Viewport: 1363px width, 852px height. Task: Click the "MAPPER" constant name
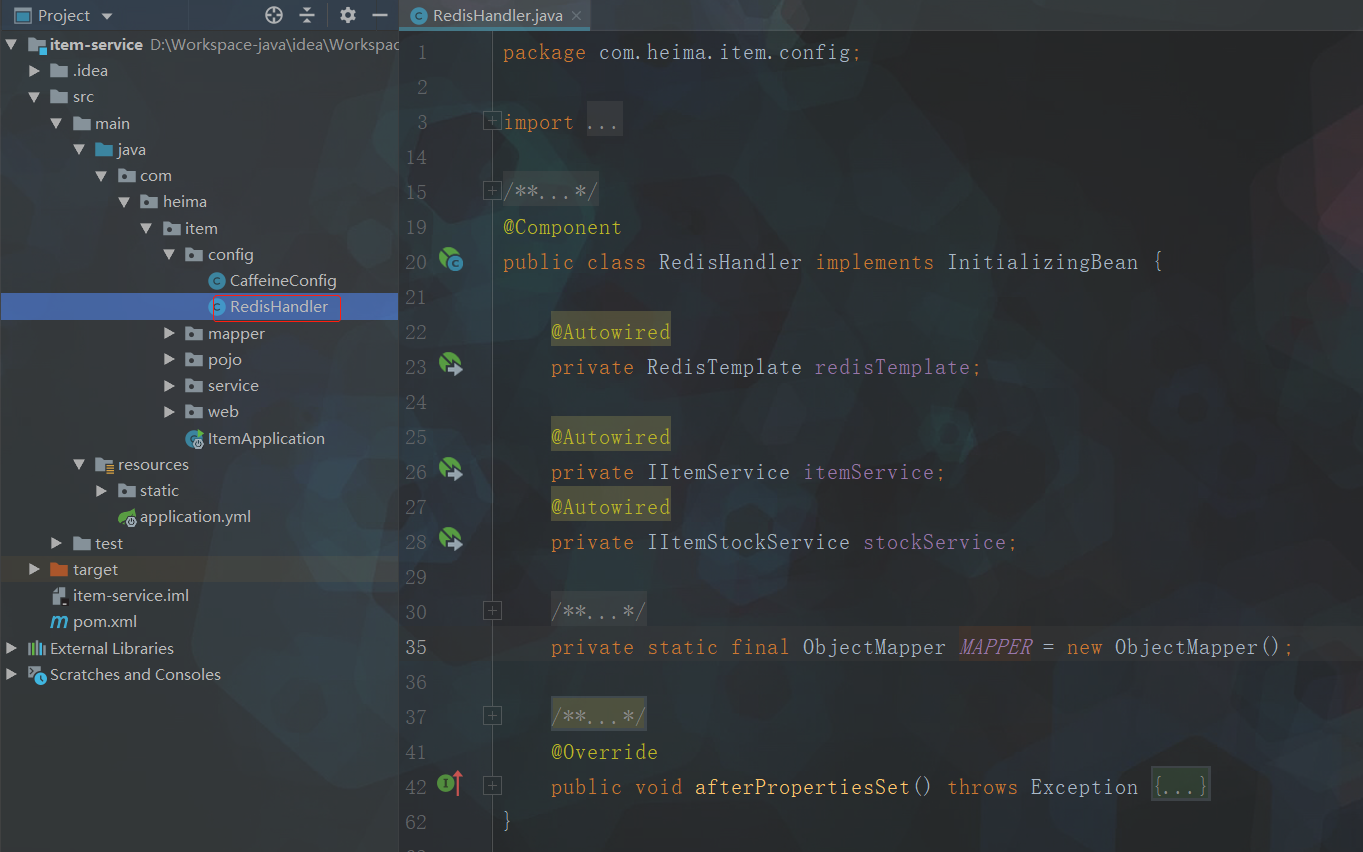[995, 647]
